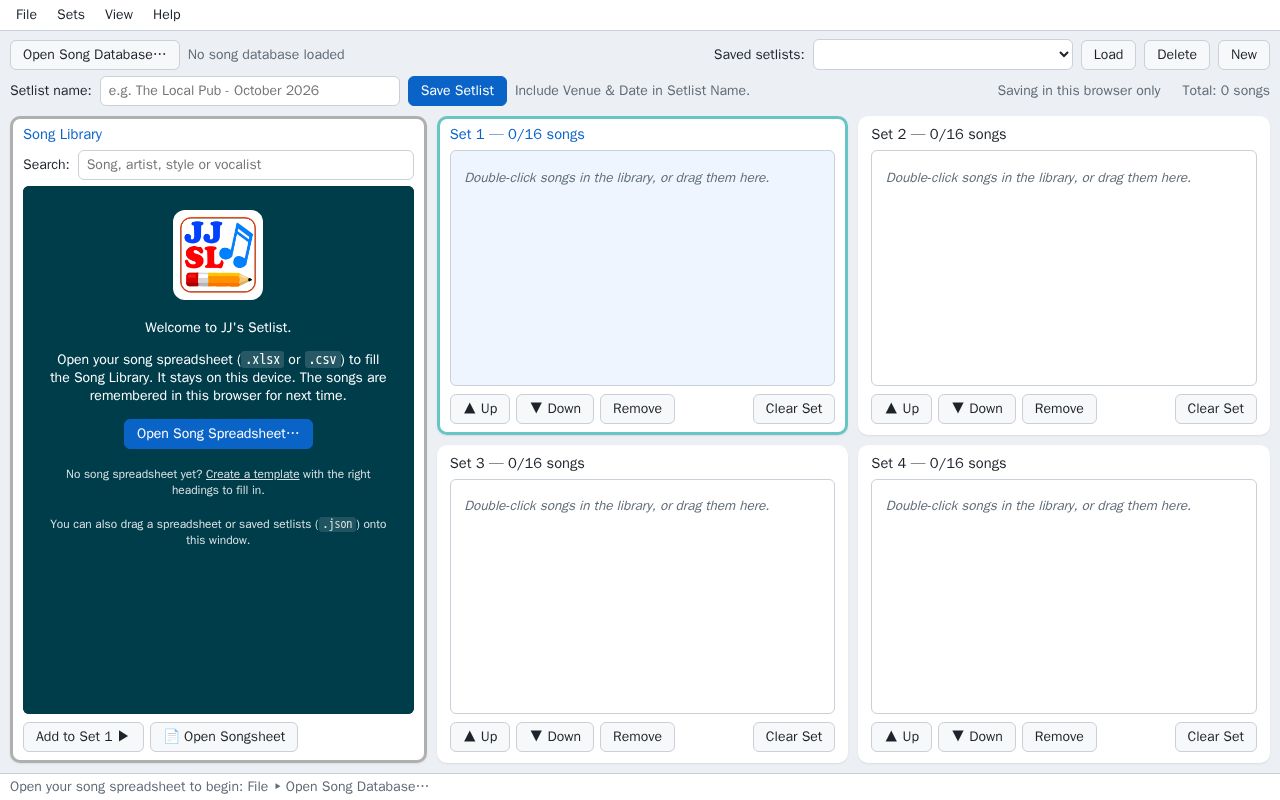This screenshot has height=800, width=1280.
Task: Click the Open Songsheet button
Action: [x=224, y=737]
